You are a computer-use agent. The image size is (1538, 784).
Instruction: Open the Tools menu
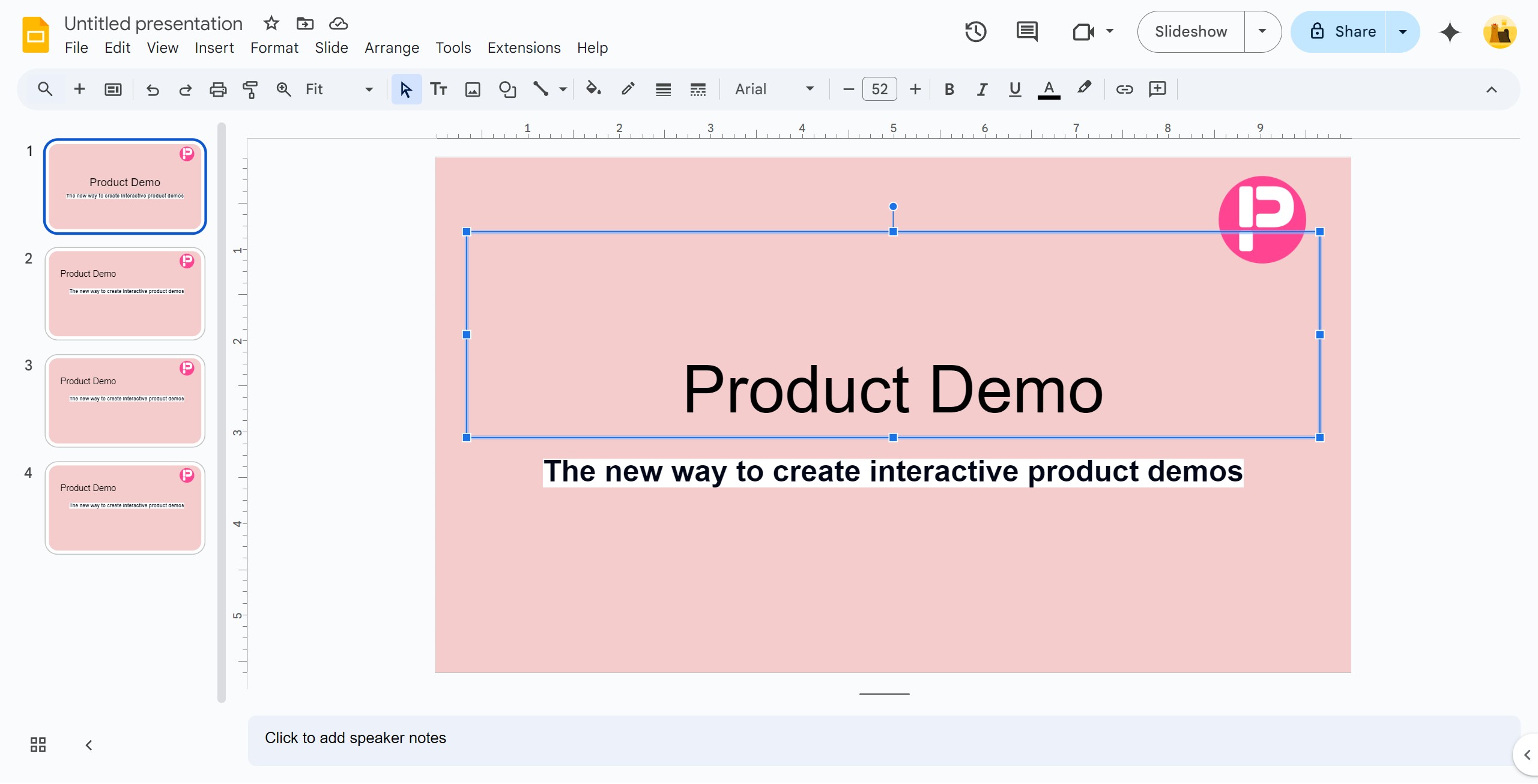pyautogui.click(x=453, y=47)
